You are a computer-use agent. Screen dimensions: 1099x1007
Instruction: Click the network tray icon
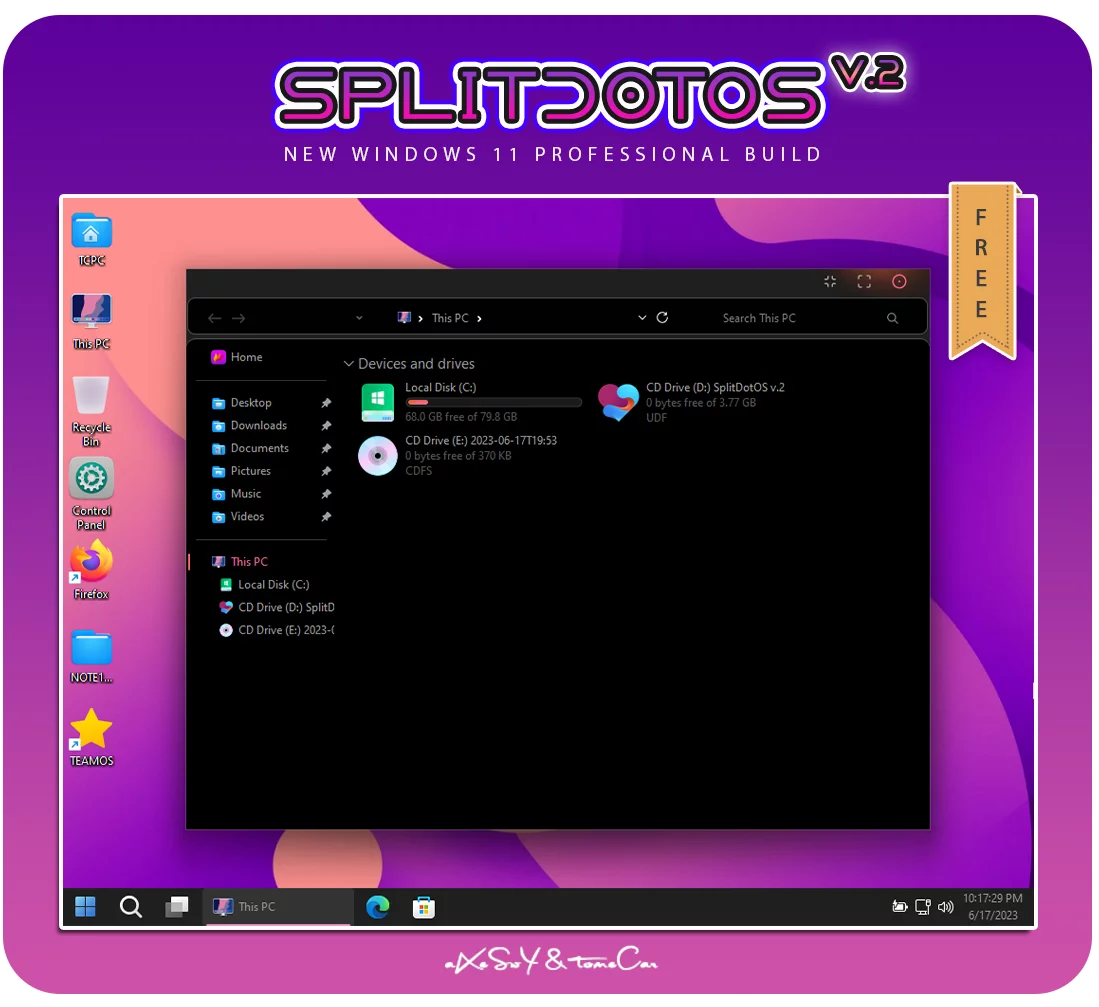(923, 907)
